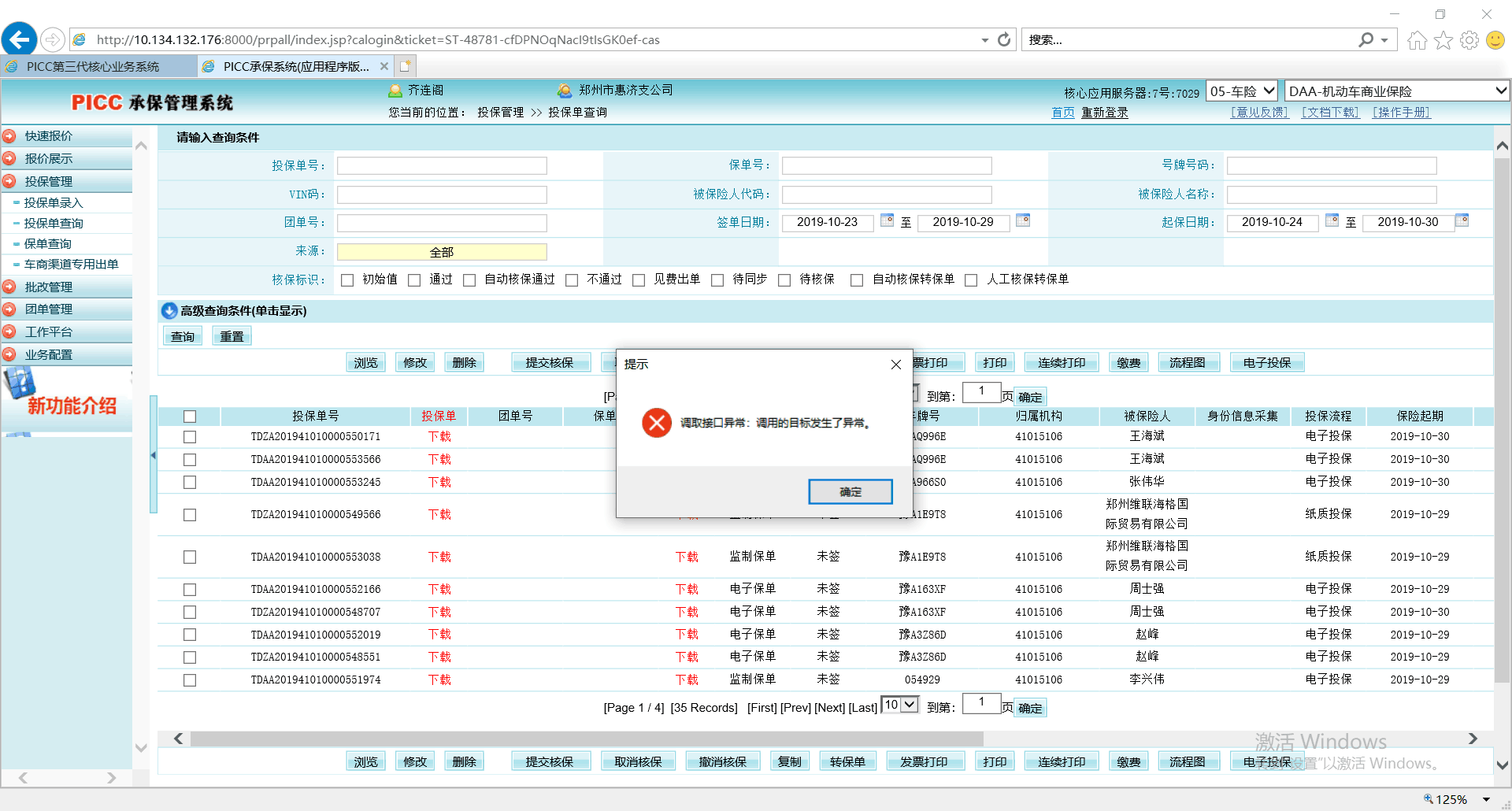Open the 05-车险 dropdown

tap(1242, 91)
